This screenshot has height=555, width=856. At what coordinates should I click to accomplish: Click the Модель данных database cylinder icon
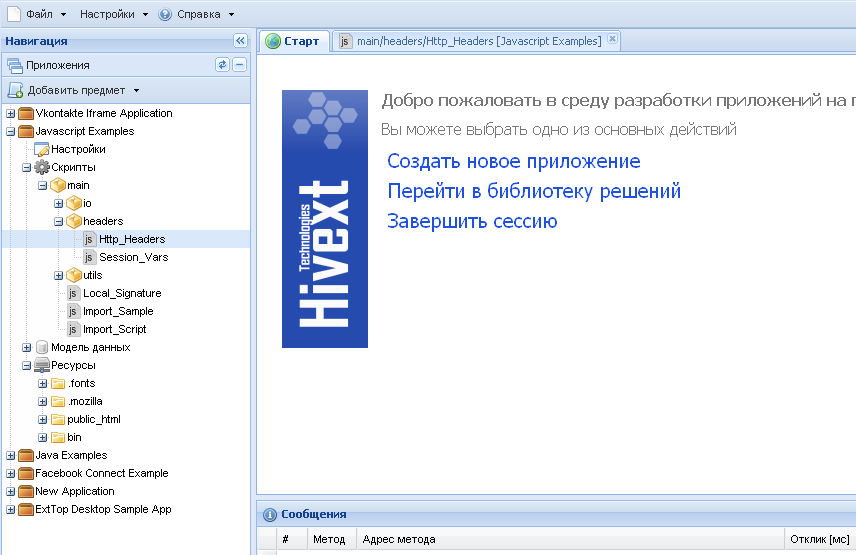tap(41, 348)
